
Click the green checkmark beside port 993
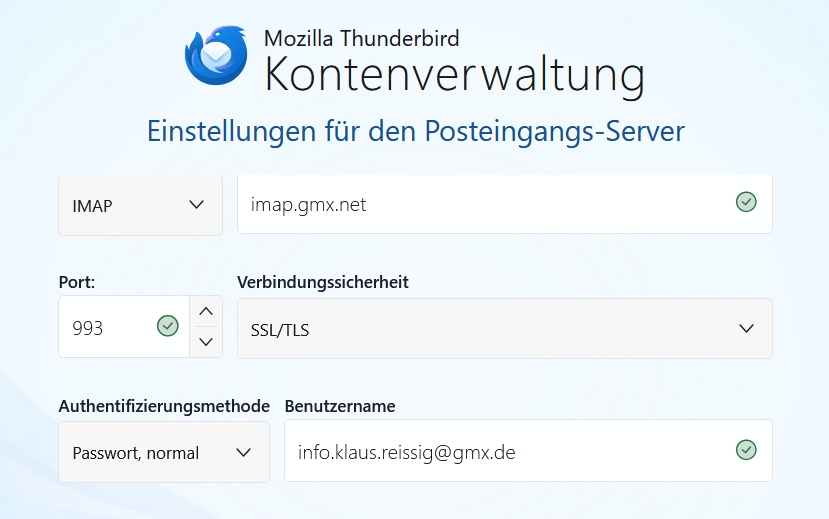coord(167,326)
